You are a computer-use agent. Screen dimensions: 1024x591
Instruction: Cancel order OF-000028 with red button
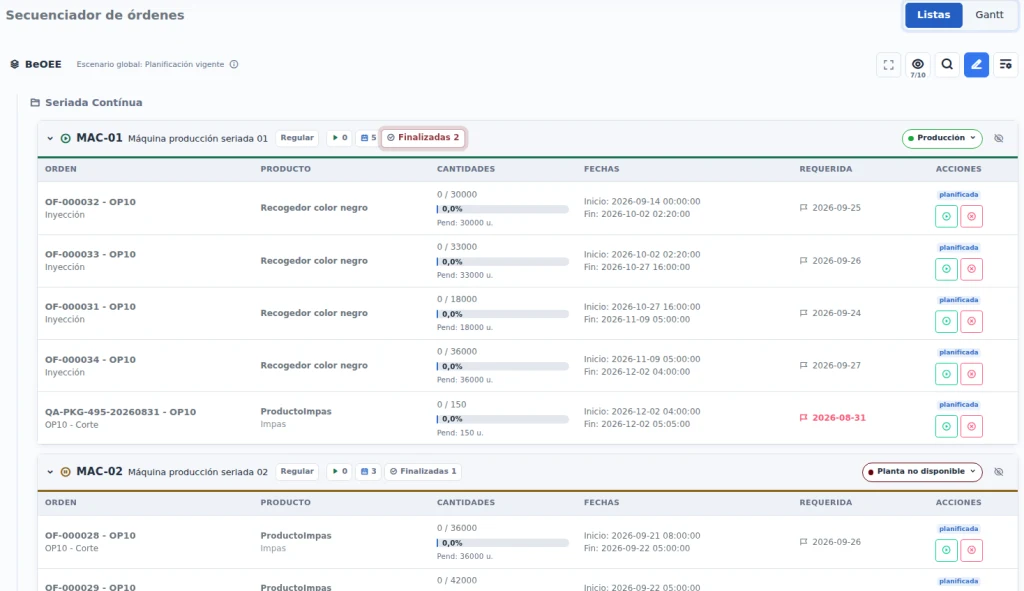[971, 550]
